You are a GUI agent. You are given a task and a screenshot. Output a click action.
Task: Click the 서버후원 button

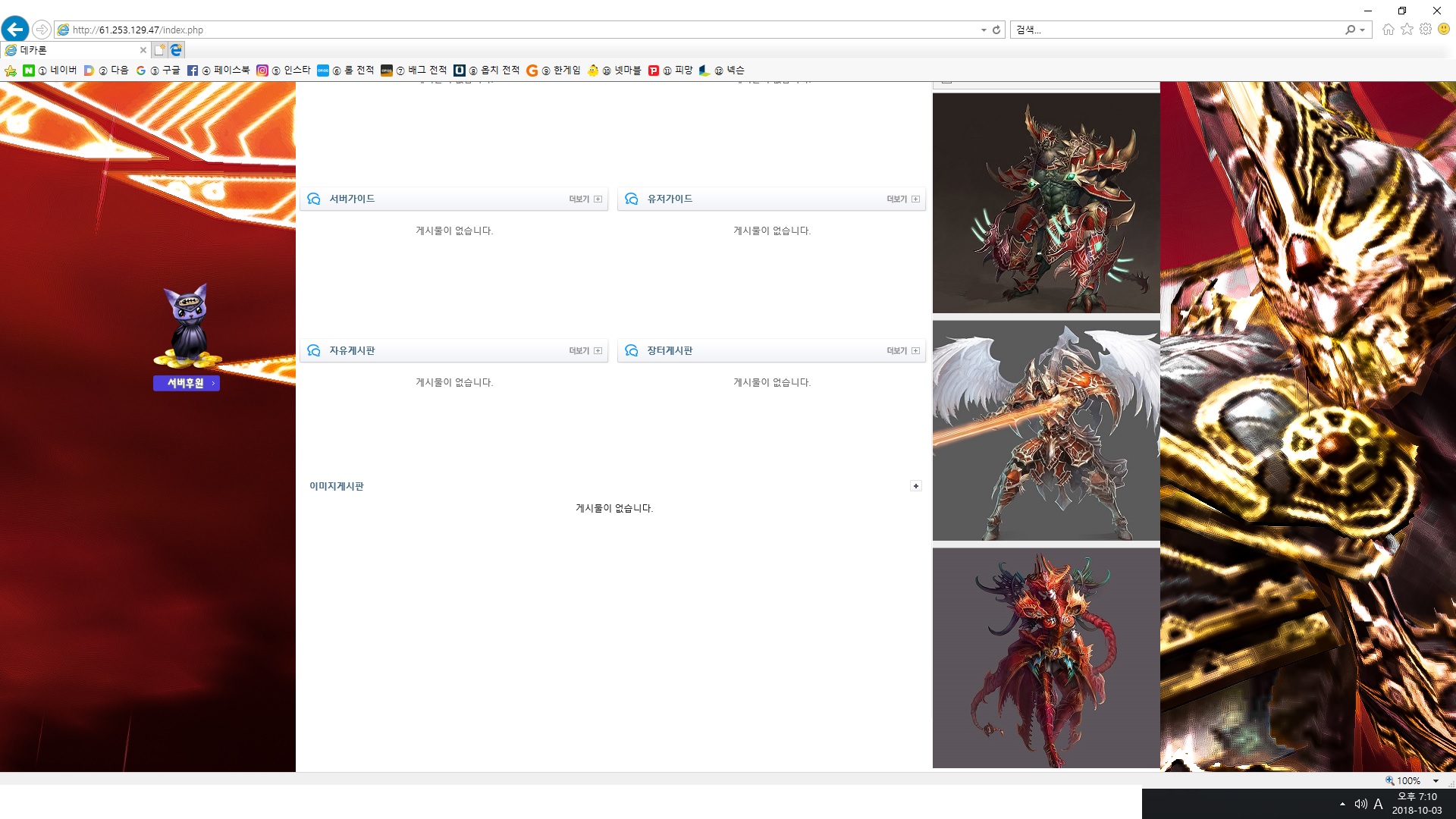tap(187, 383)
